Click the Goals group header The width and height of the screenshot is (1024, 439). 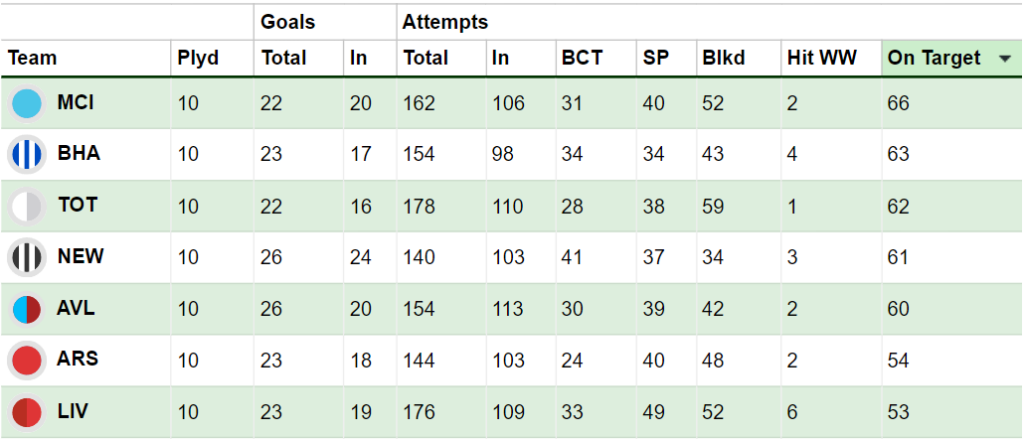pyautogui.click(x=288, y=22)
